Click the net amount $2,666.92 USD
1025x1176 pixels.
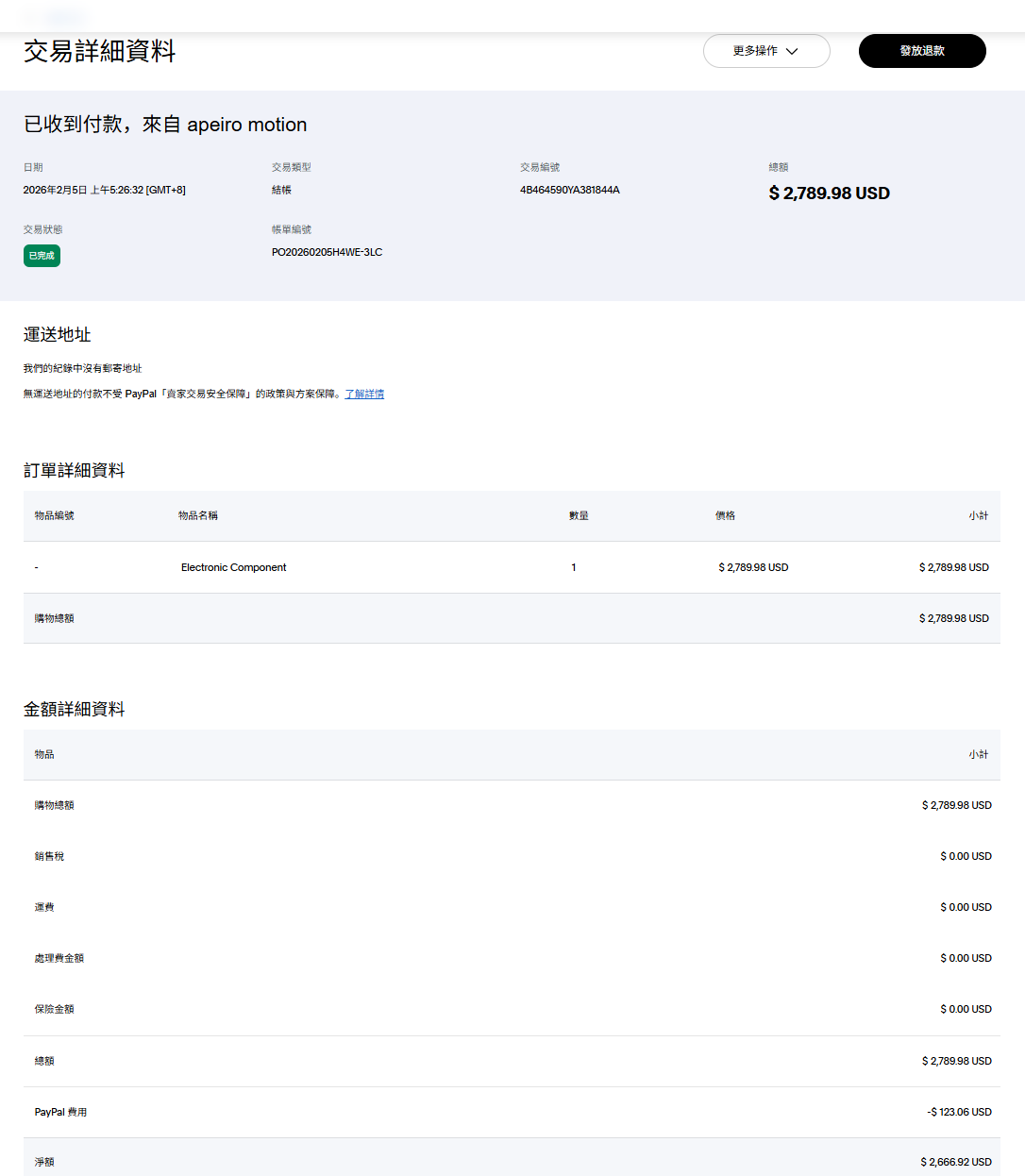[x=955, y=1162]
